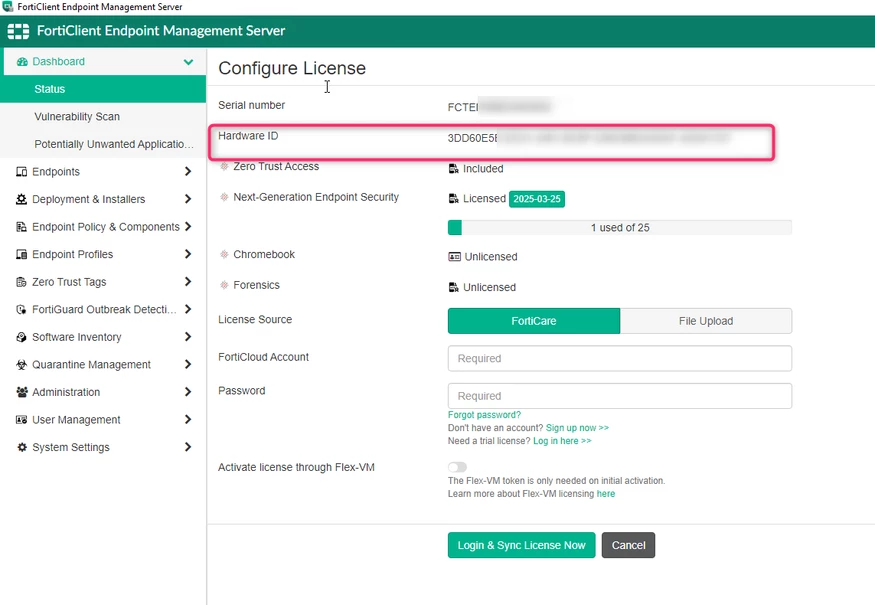Open the Forgot password link
This screenshot has width=875, height=605.
click(484, 415)
